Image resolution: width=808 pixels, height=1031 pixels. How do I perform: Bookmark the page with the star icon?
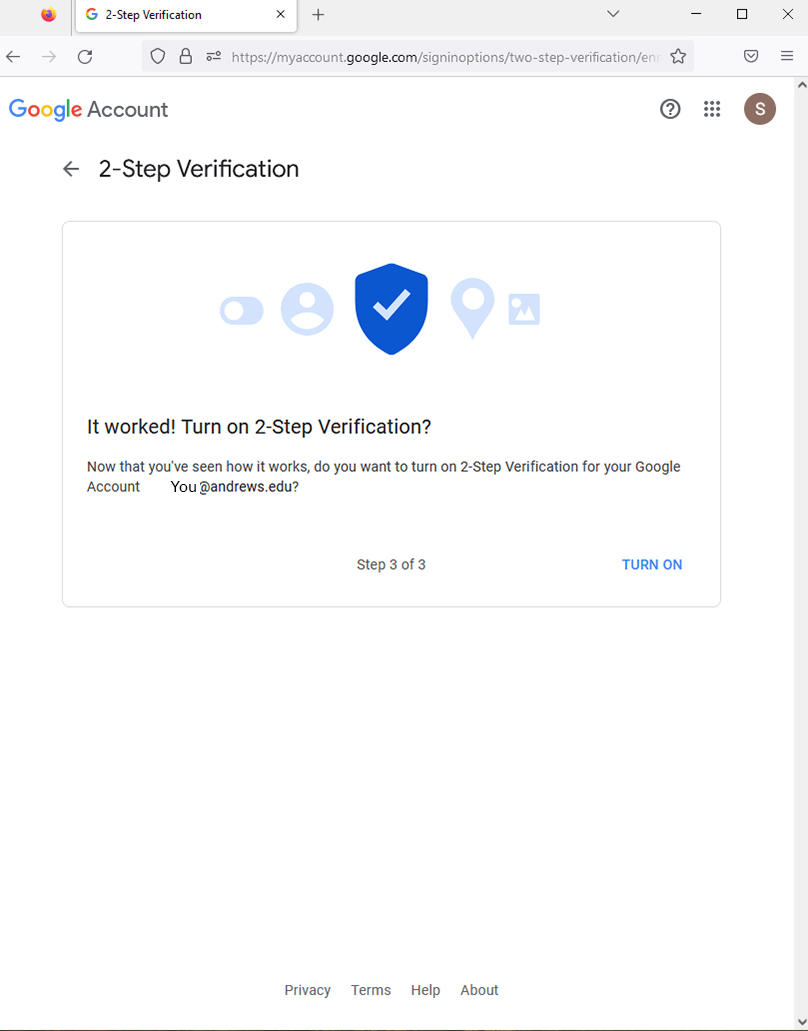[676, 56]
